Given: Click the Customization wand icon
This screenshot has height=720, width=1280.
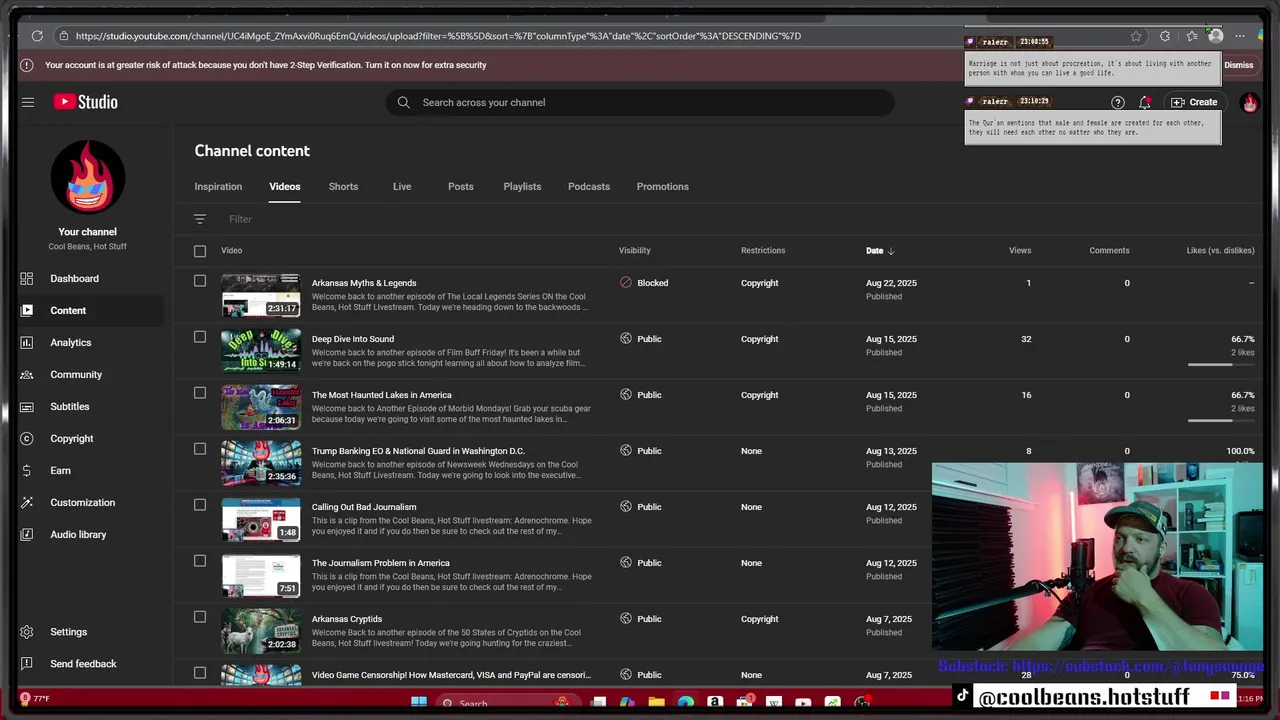Looking at the screenshot, I should [27, 502].
